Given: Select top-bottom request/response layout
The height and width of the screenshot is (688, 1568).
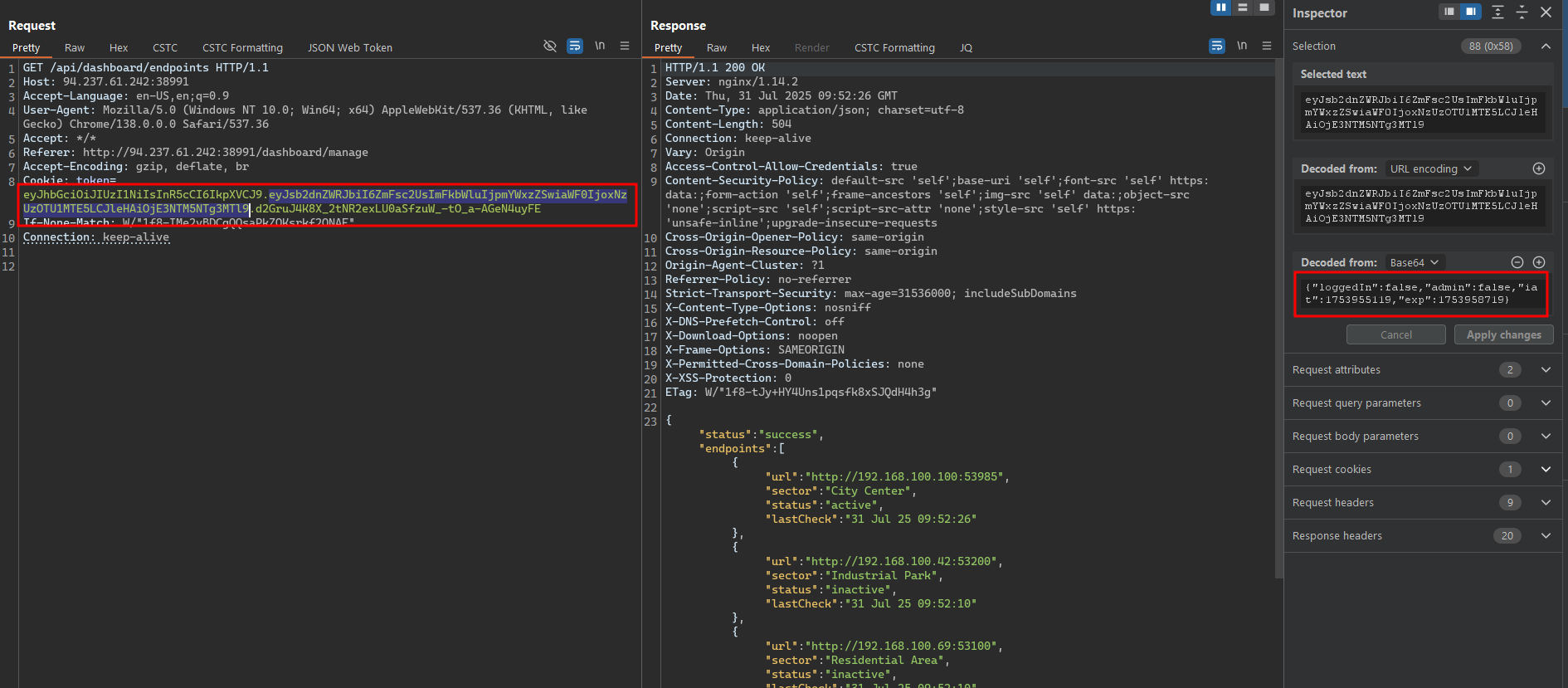Looking at the screenshot, I should tap(1243, 7).
